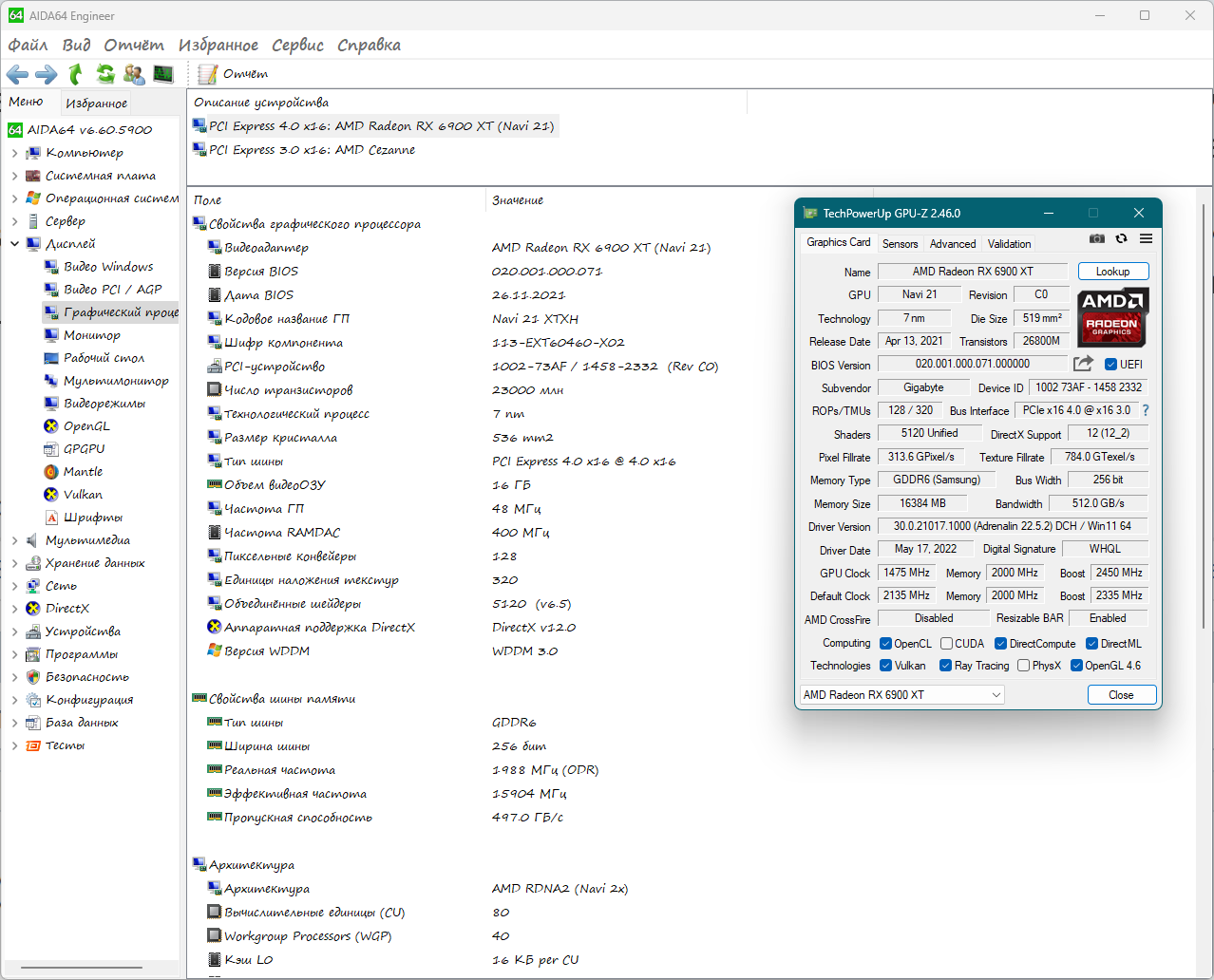
Task: Click the BIOS share/export arrow icon in GPU-Z
Action: [1083, 364]
